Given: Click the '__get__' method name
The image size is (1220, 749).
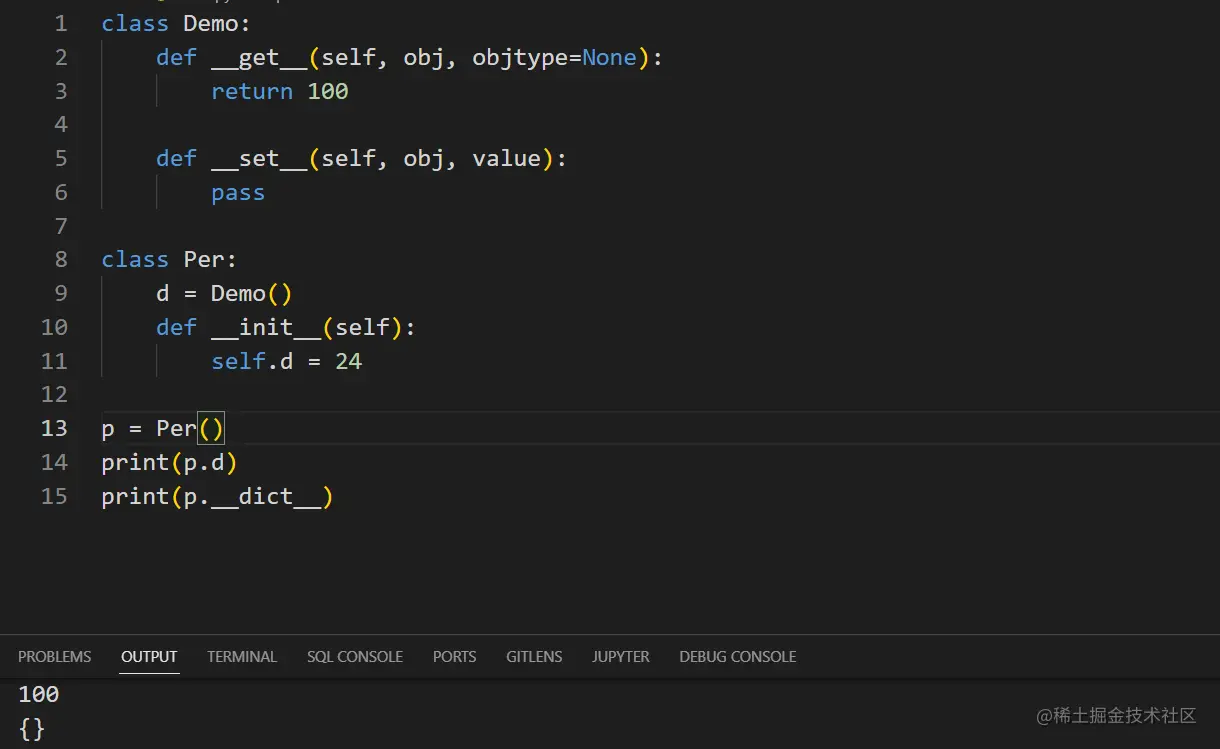Looking at the screenshot, I should point(258,58).
